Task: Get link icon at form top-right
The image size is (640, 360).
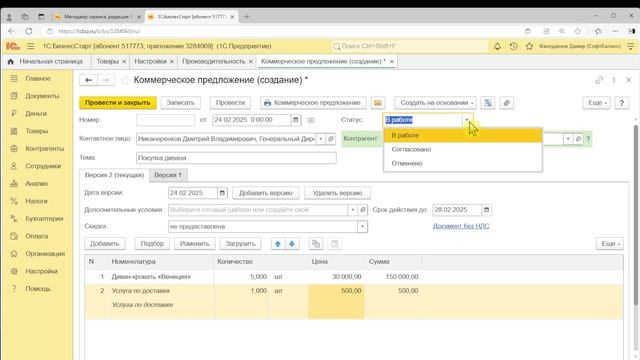Action: (599, 80)
